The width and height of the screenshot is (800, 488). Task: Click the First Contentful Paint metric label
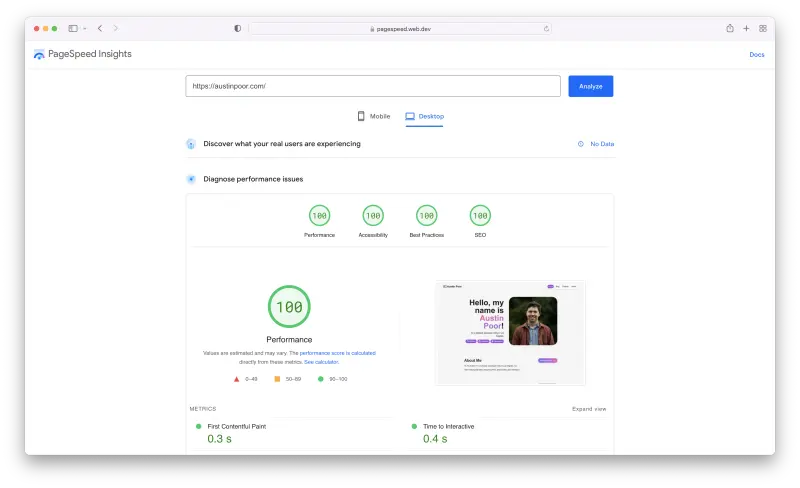coord(237,426)
